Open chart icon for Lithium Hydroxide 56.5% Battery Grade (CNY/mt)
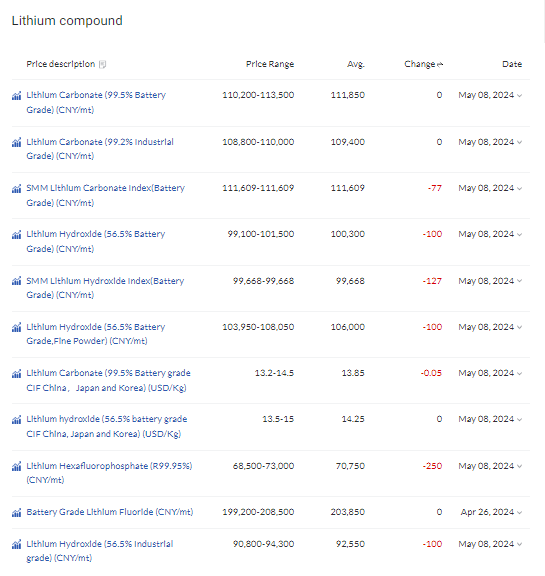 [x=17, y=235]
